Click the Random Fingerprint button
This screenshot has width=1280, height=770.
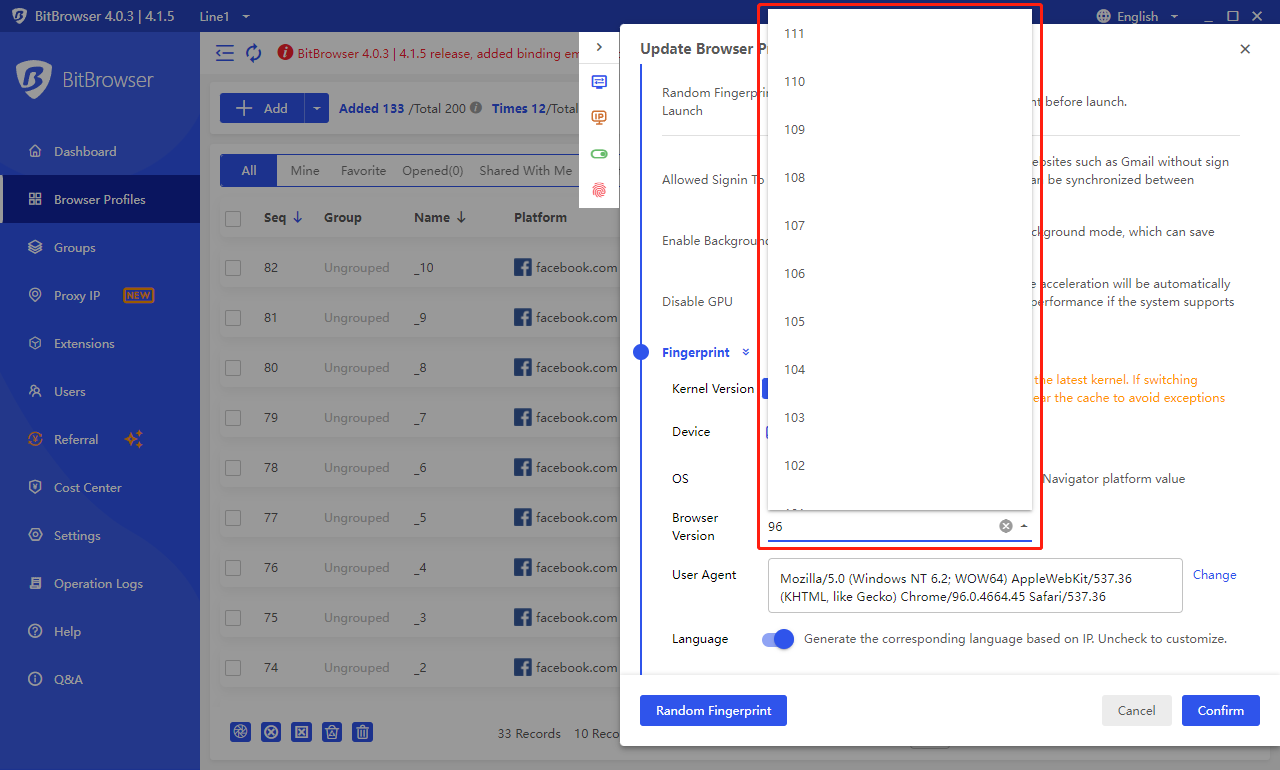[x=713, y=710]
